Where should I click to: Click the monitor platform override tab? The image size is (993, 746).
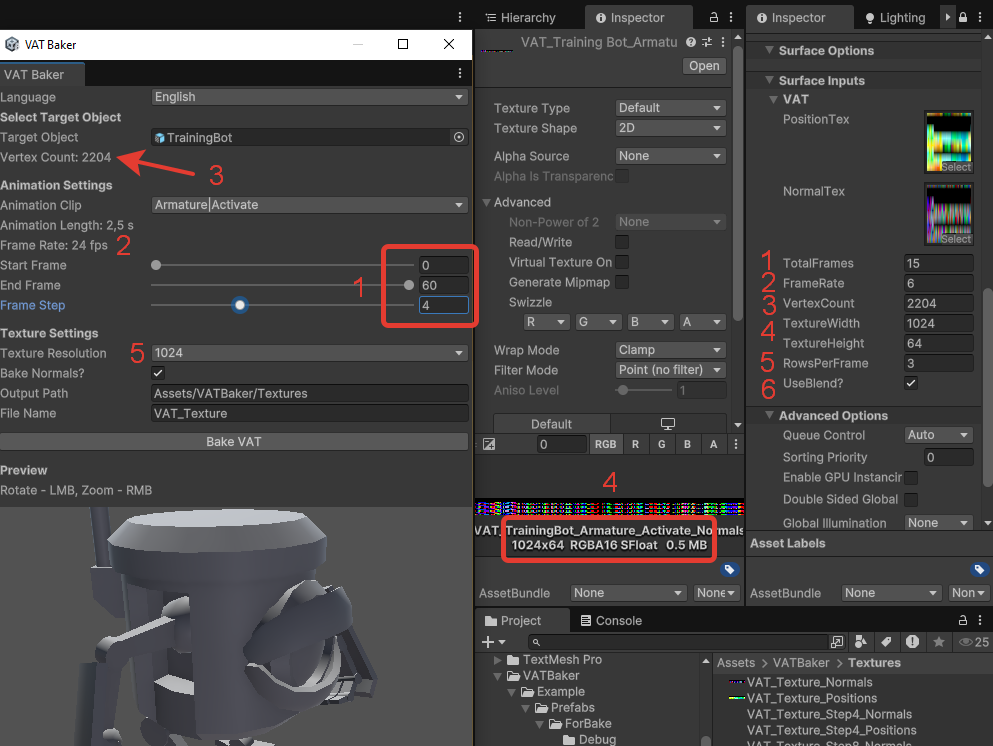[x=667, y=424]
